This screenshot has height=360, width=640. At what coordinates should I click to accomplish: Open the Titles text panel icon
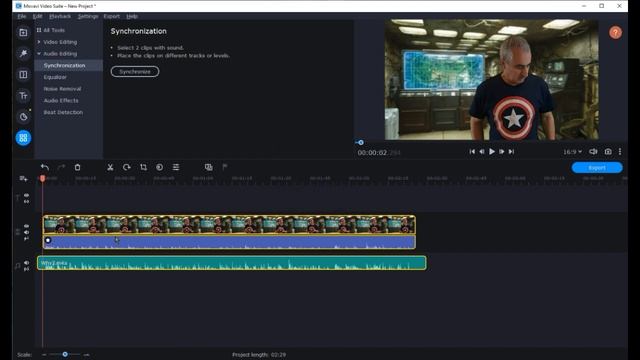23,96
